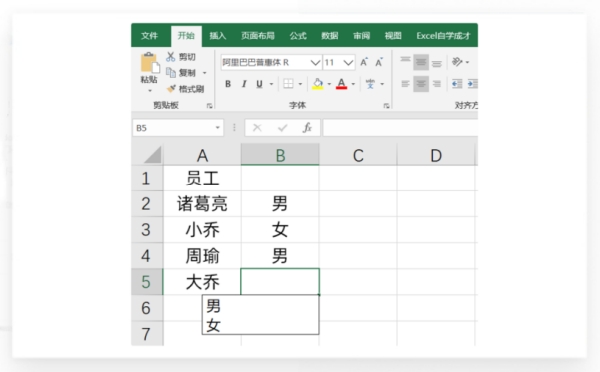The height and width of the screenshot is (372, 600).
Task: Click the align text right icon
Action: [x=437, y=84]
